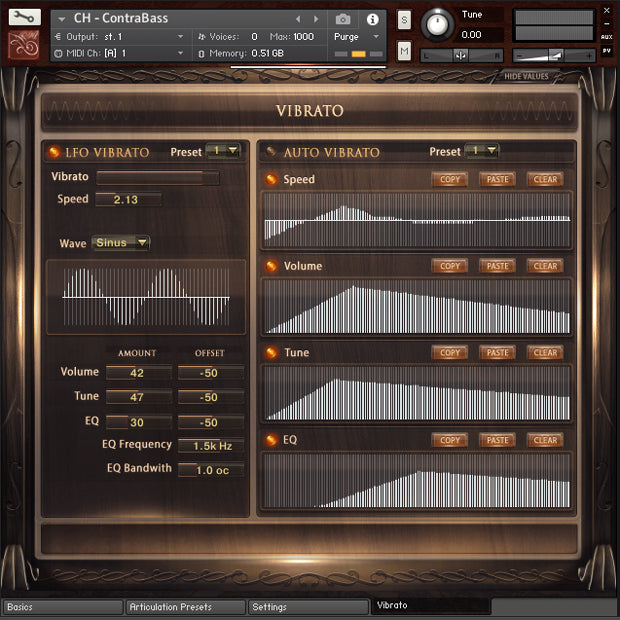Click the instrument name dropdown triangle
Viewport: 620px width, 620px height.
tap(60, 19)
